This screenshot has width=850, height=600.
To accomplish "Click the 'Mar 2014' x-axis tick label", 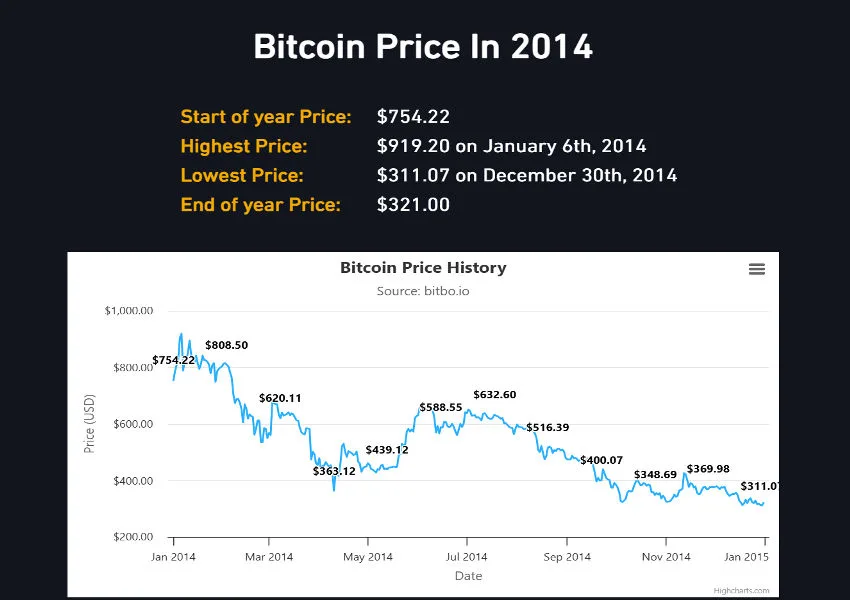I will pos(269,556).
